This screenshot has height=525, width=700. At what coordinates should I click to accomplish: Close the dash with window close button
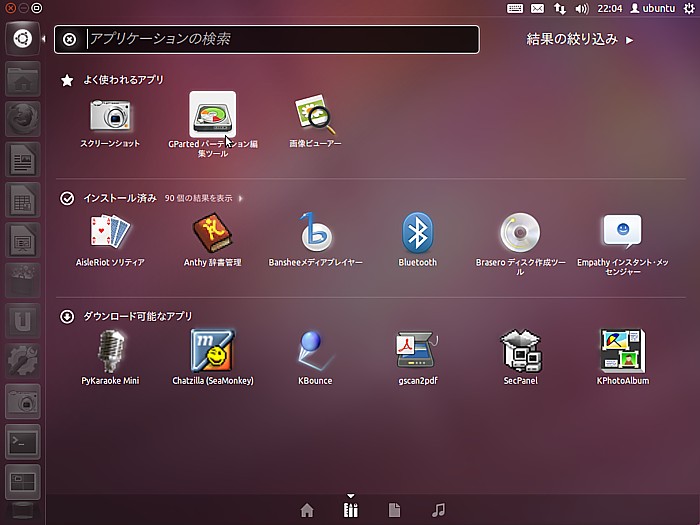pos(10,8)
